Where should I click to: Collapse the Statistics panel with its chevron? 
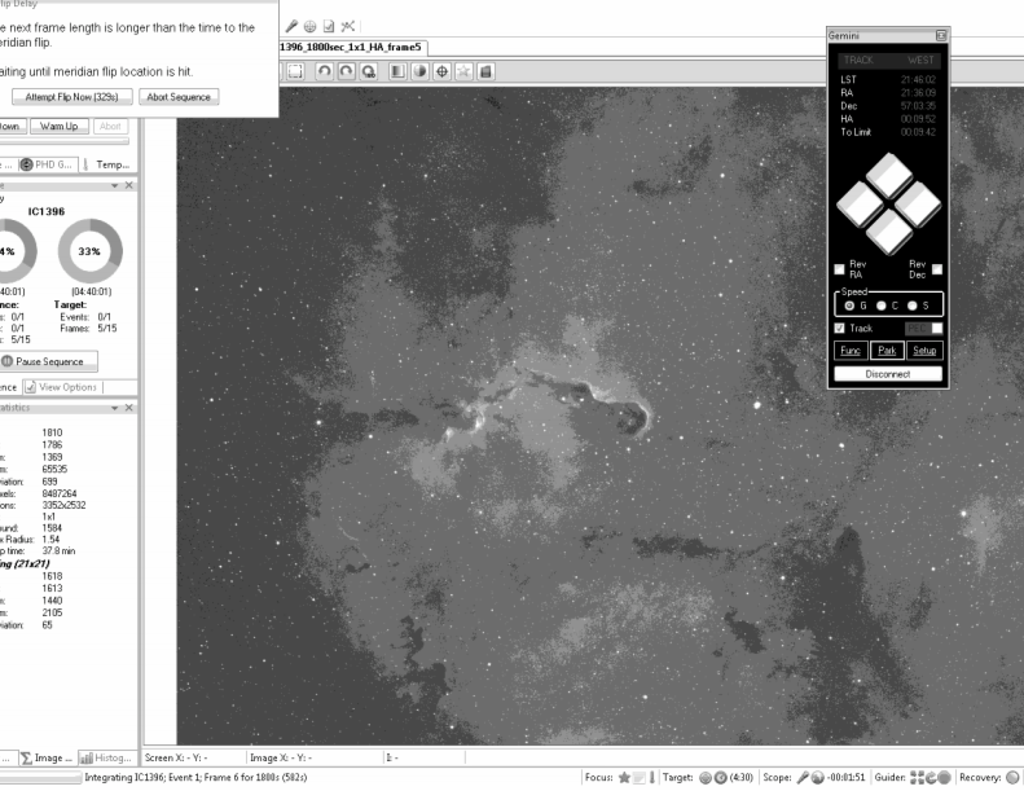click(x=114, y=407)
